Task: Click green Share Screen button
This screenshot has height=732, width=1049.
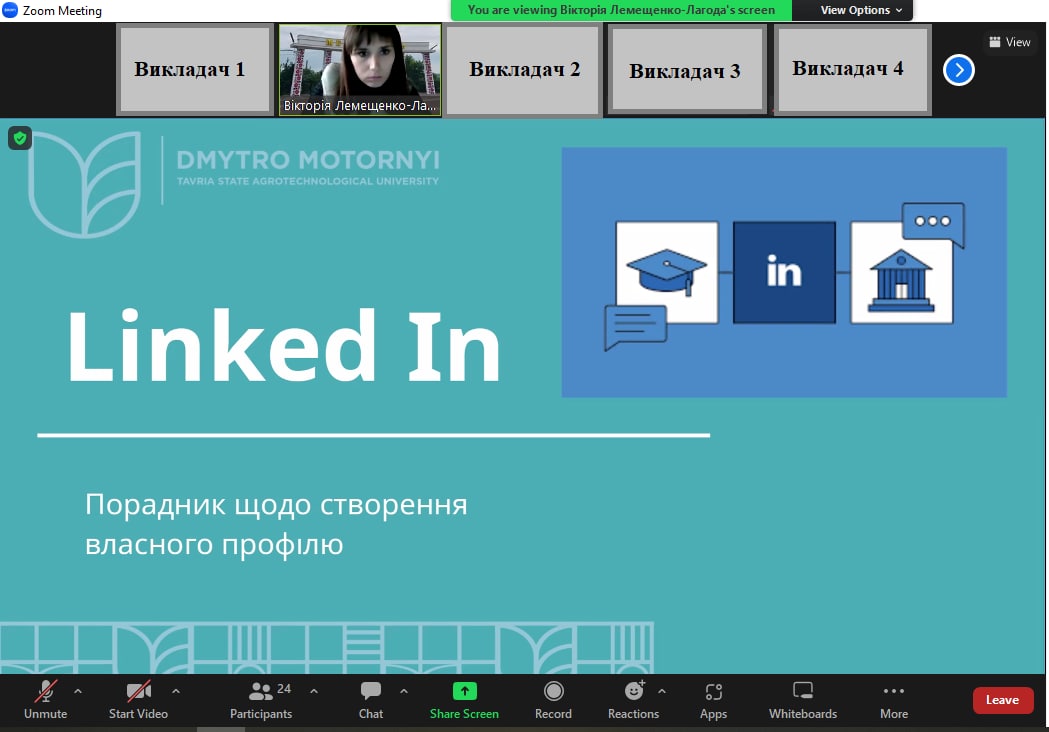Action: (464, 700)
